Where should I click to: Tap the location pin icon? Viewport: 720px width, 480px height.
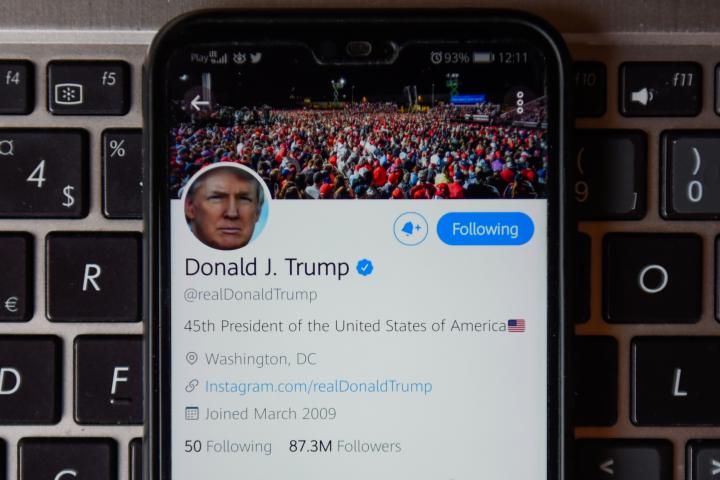pyautogui.click(x=191, y=358)
